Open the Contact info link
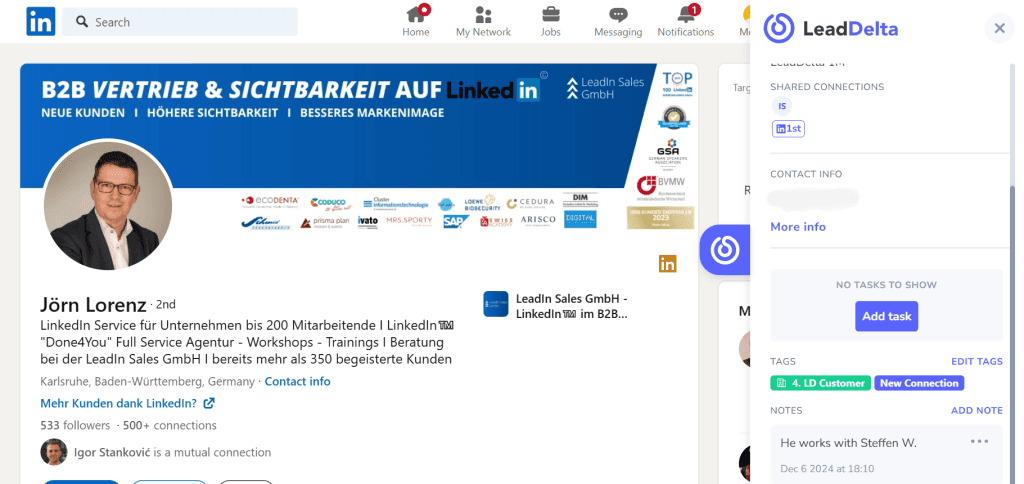Screen dimensions: 1024x484 [297, 381]
